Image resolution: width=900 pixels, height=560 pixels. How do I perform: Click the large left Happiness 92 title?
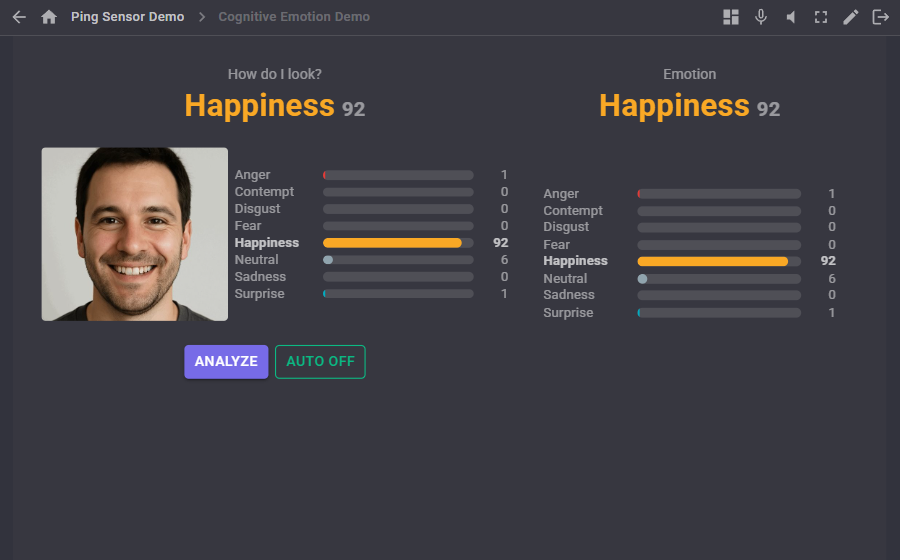274,106
